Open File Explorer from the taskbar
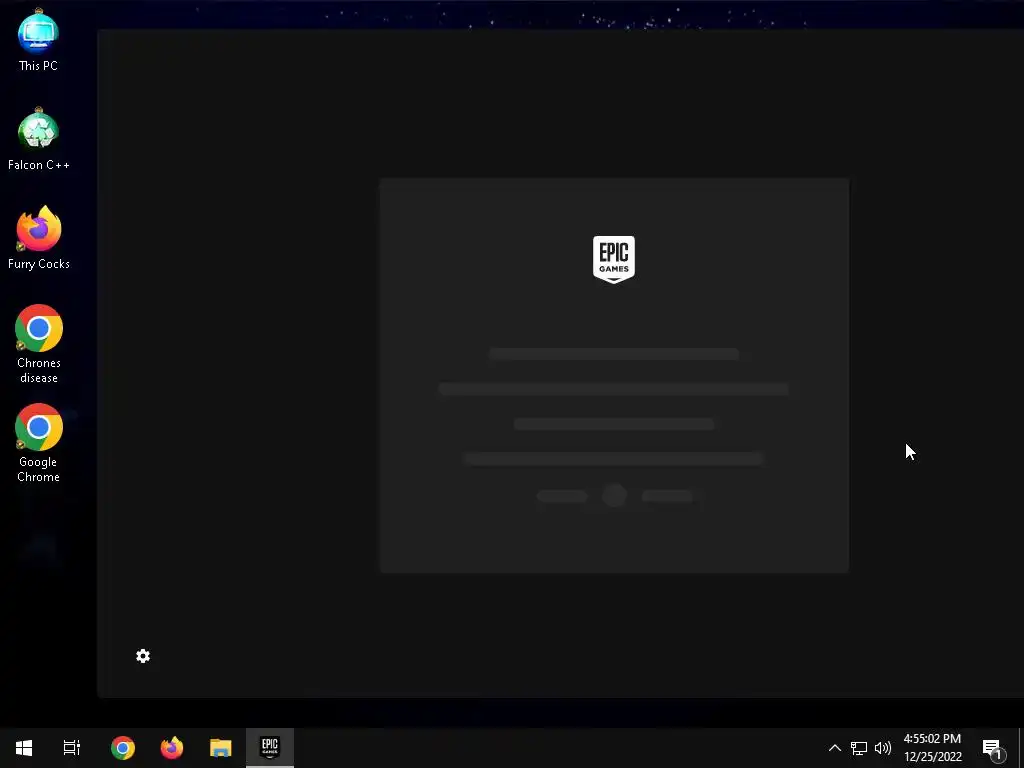The image size is (1024, 768). coord(221,748)
